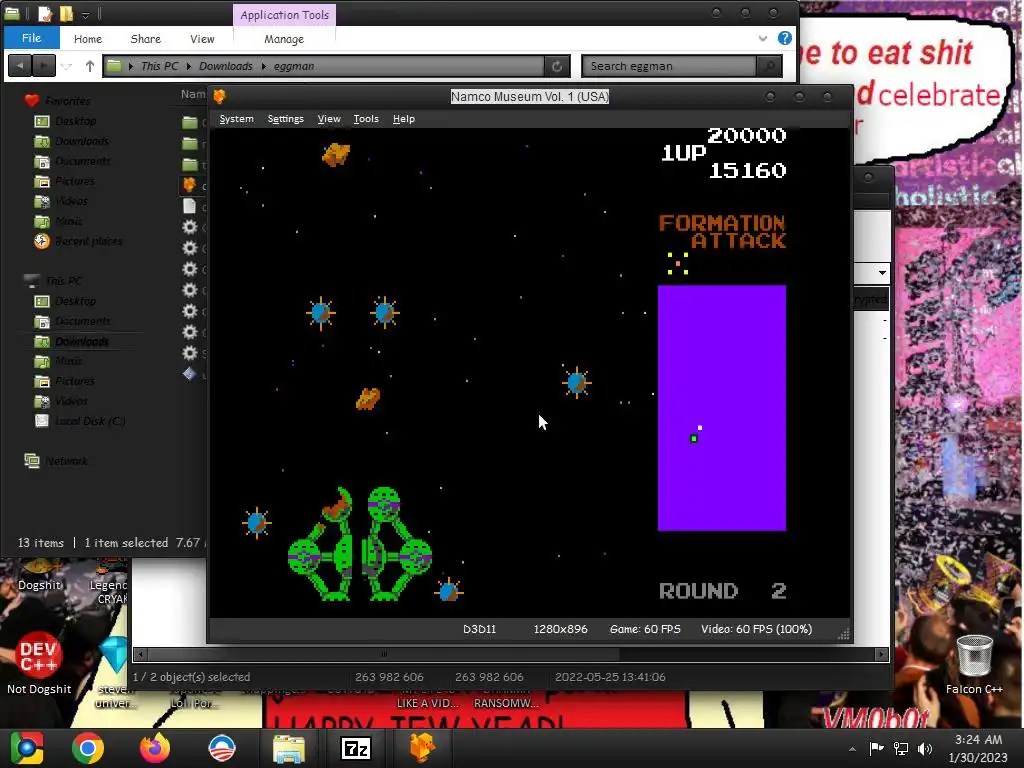Open Pictures under Favorites

pyautogui.click(x=74, y=181)
